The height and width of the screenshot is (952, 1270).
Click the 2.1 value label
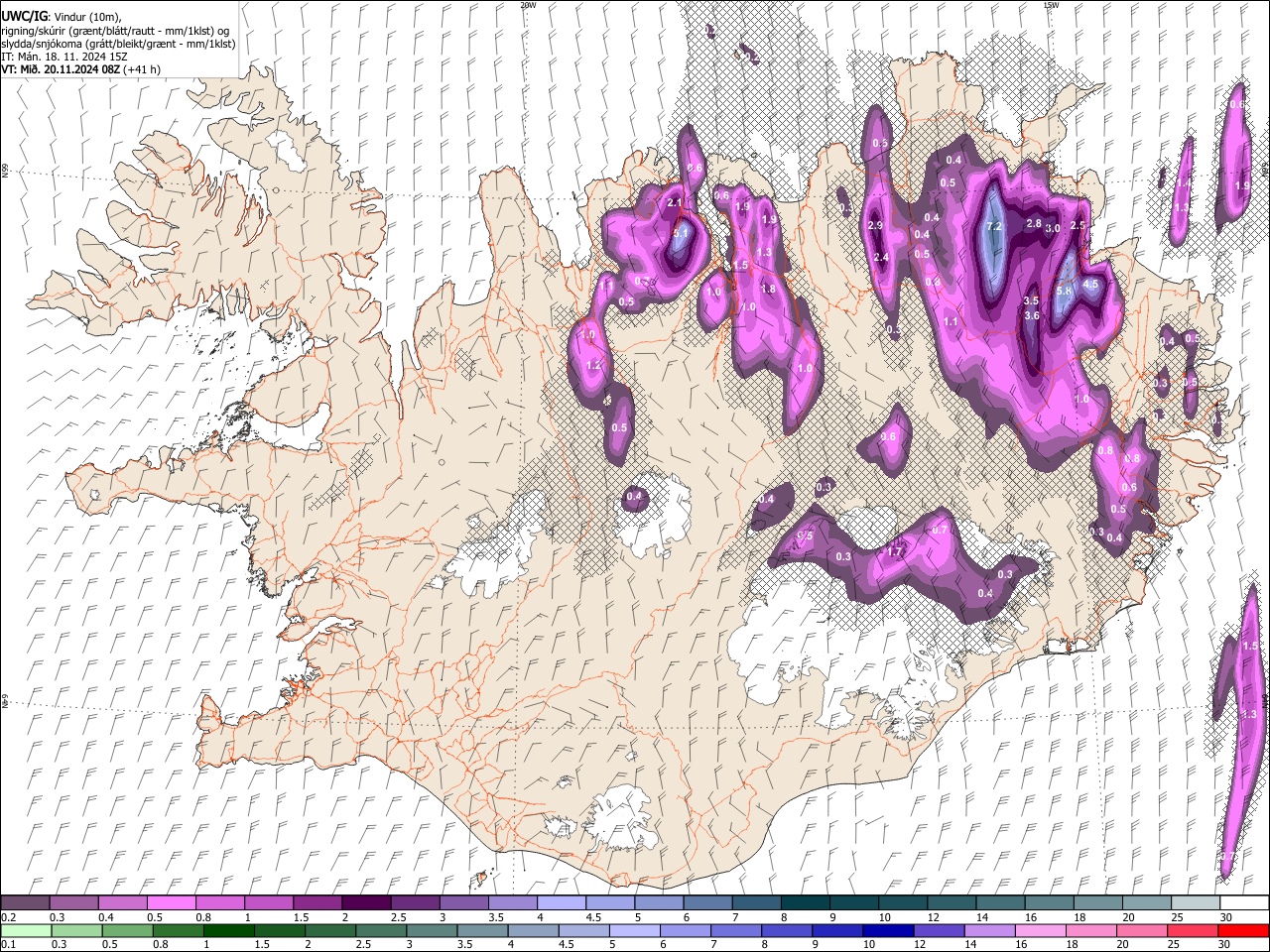tap(675, 203)
